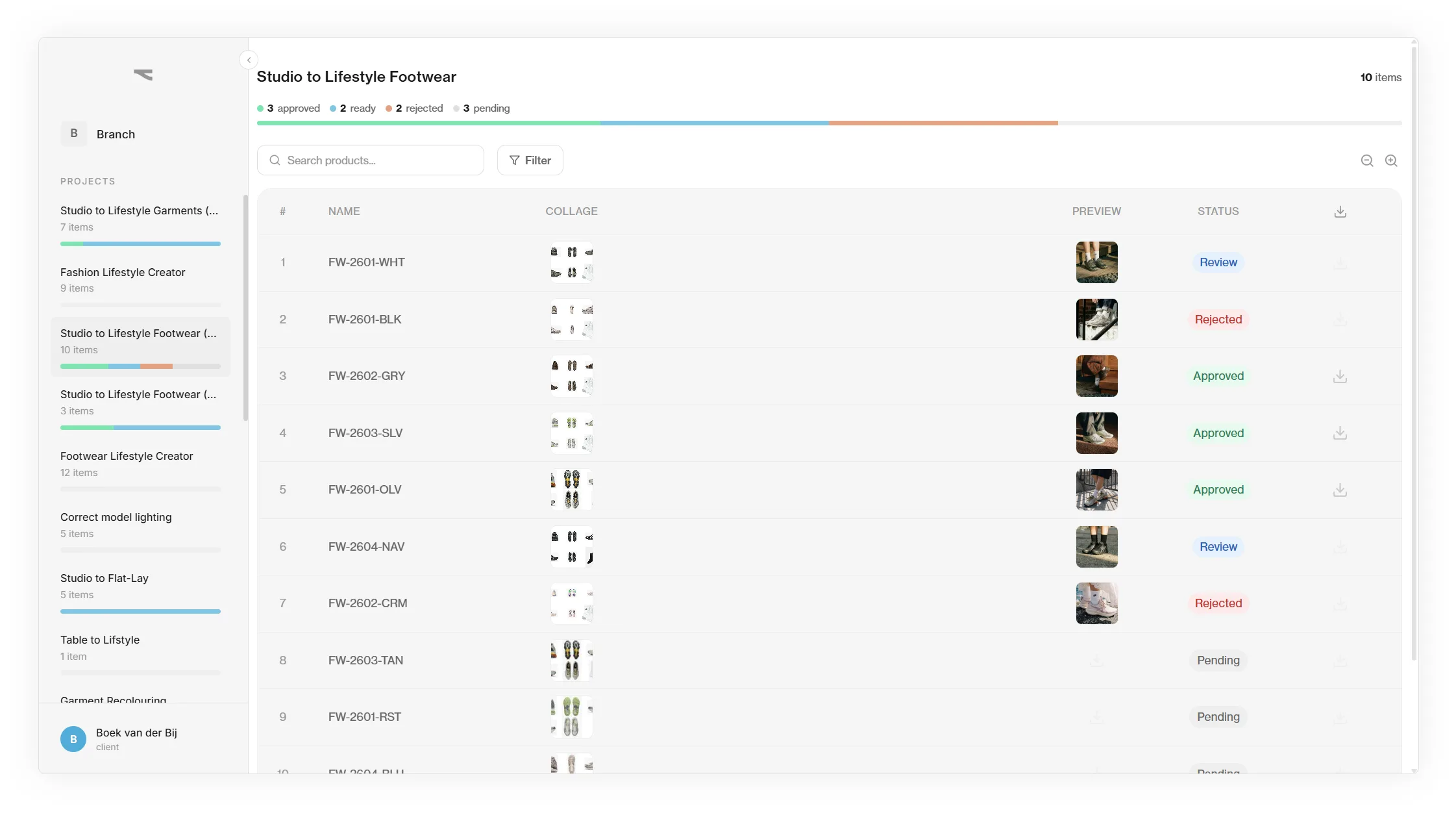Download the FW-2602-GRY approved assets
Screen dimensions: 1456x817
[1340, 376]
